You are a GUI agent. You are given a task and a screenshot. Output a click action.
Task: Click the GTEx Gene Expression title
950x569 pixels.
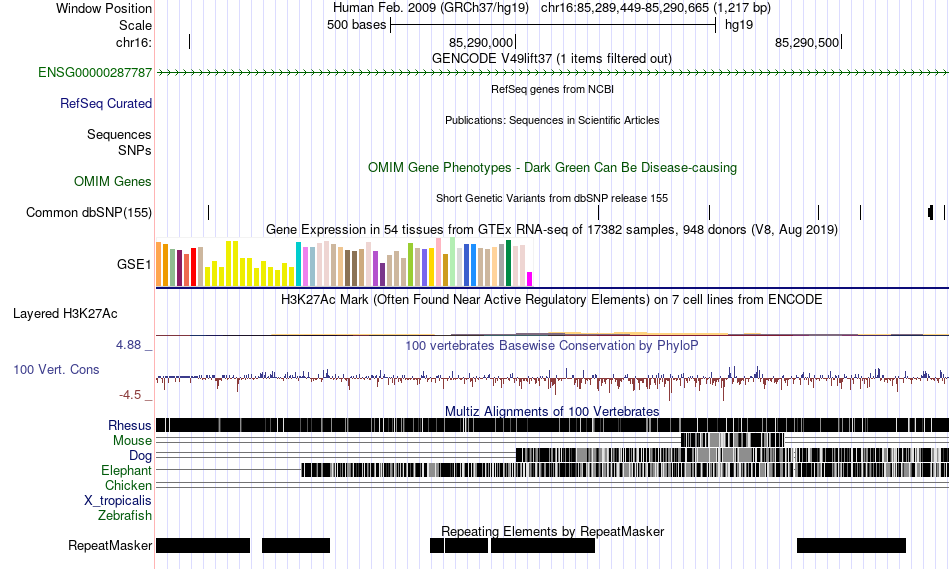[552, 230]
